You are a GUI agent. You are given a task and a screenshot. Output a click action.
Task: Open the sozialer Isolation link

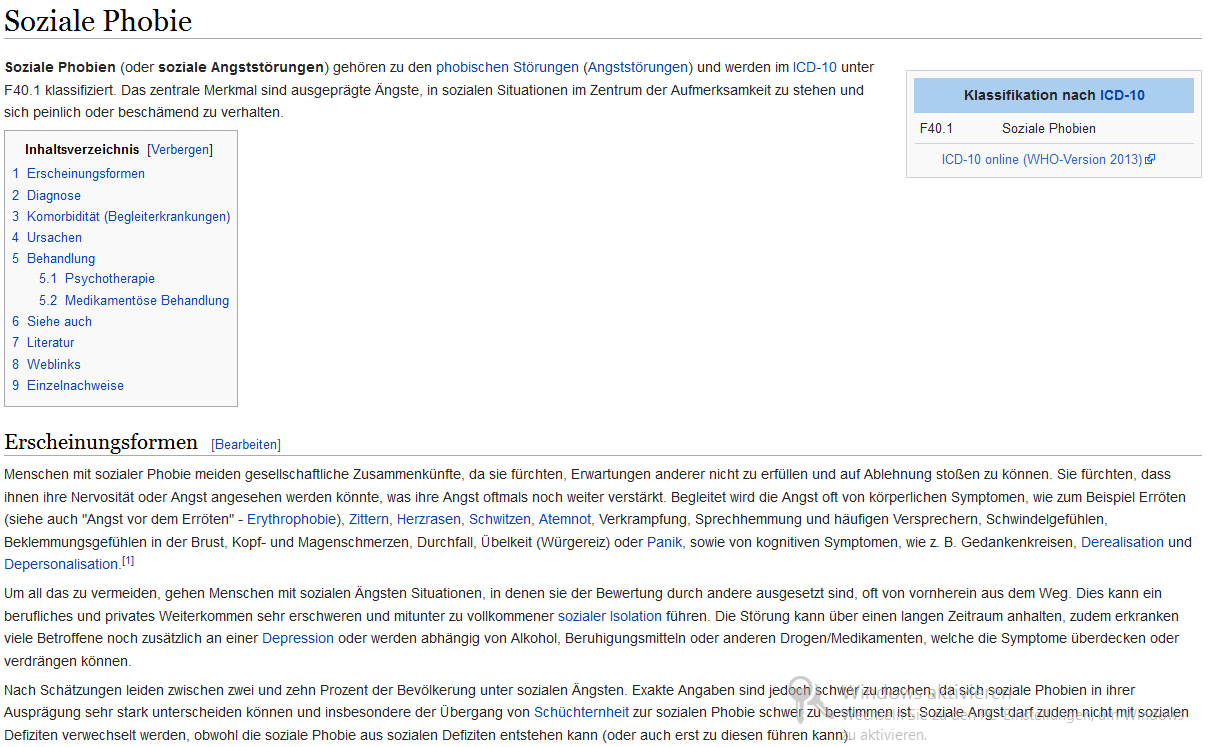pos(610,615)
